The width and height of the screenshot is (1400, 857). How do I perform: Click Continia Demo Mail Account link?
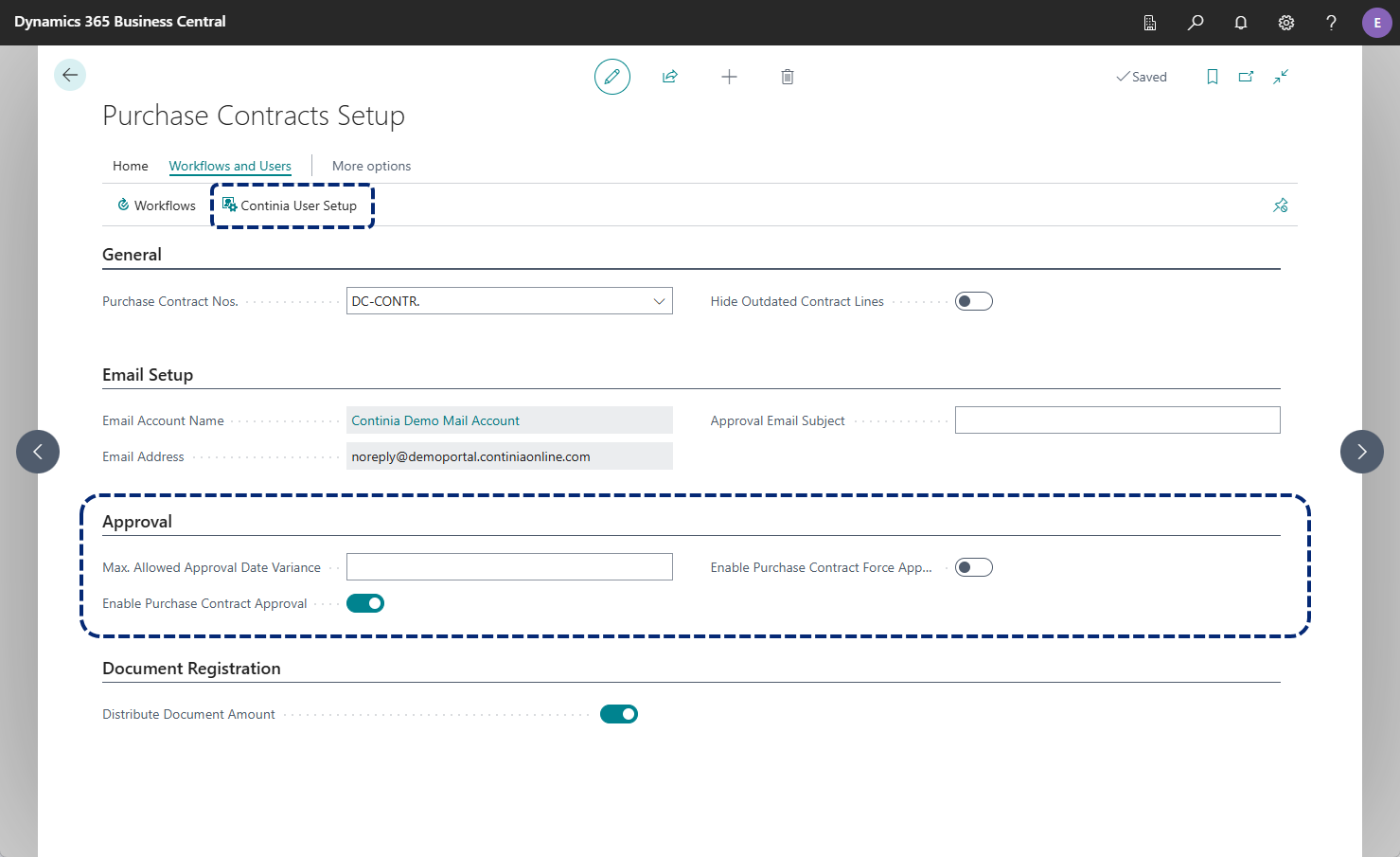click(435, 420)
